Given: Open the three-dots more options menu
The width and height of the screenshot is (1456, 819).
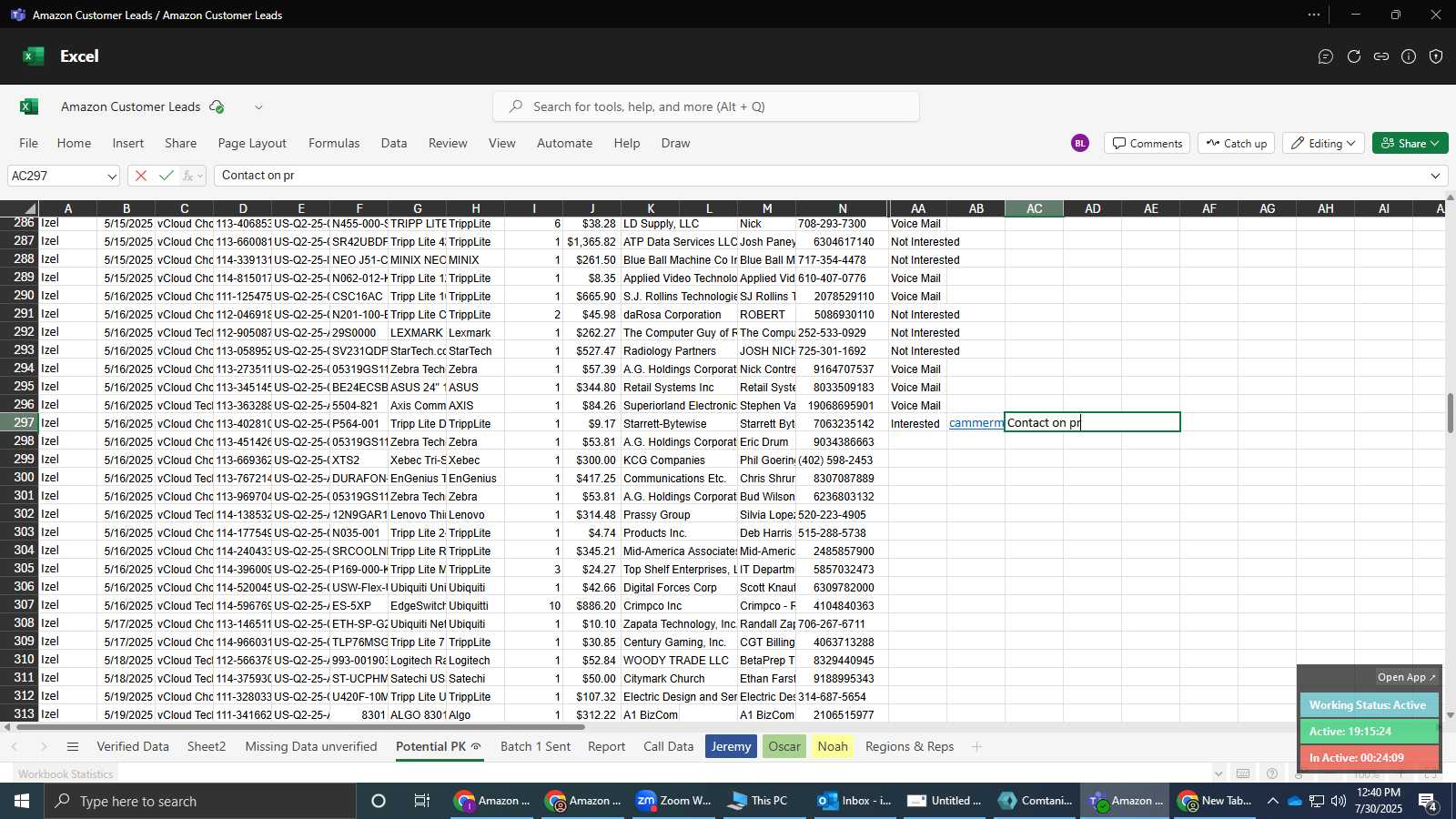Looking at the screenshot, I should coord(1314,15).
